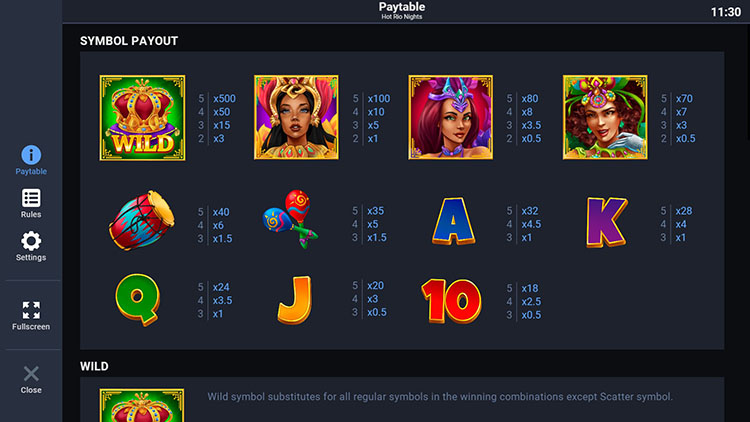
Task: Close the paytable panel
Action: [31, 378]
